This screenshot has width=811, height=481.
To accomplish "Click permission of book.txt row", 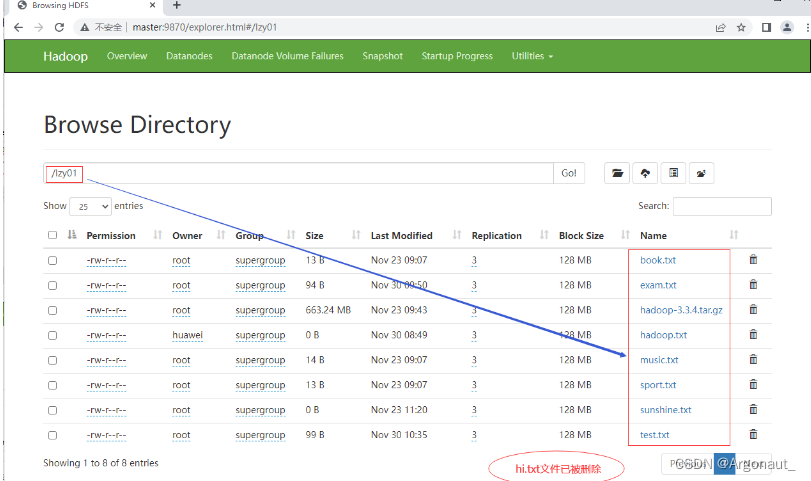I will (x=106, y=260).
